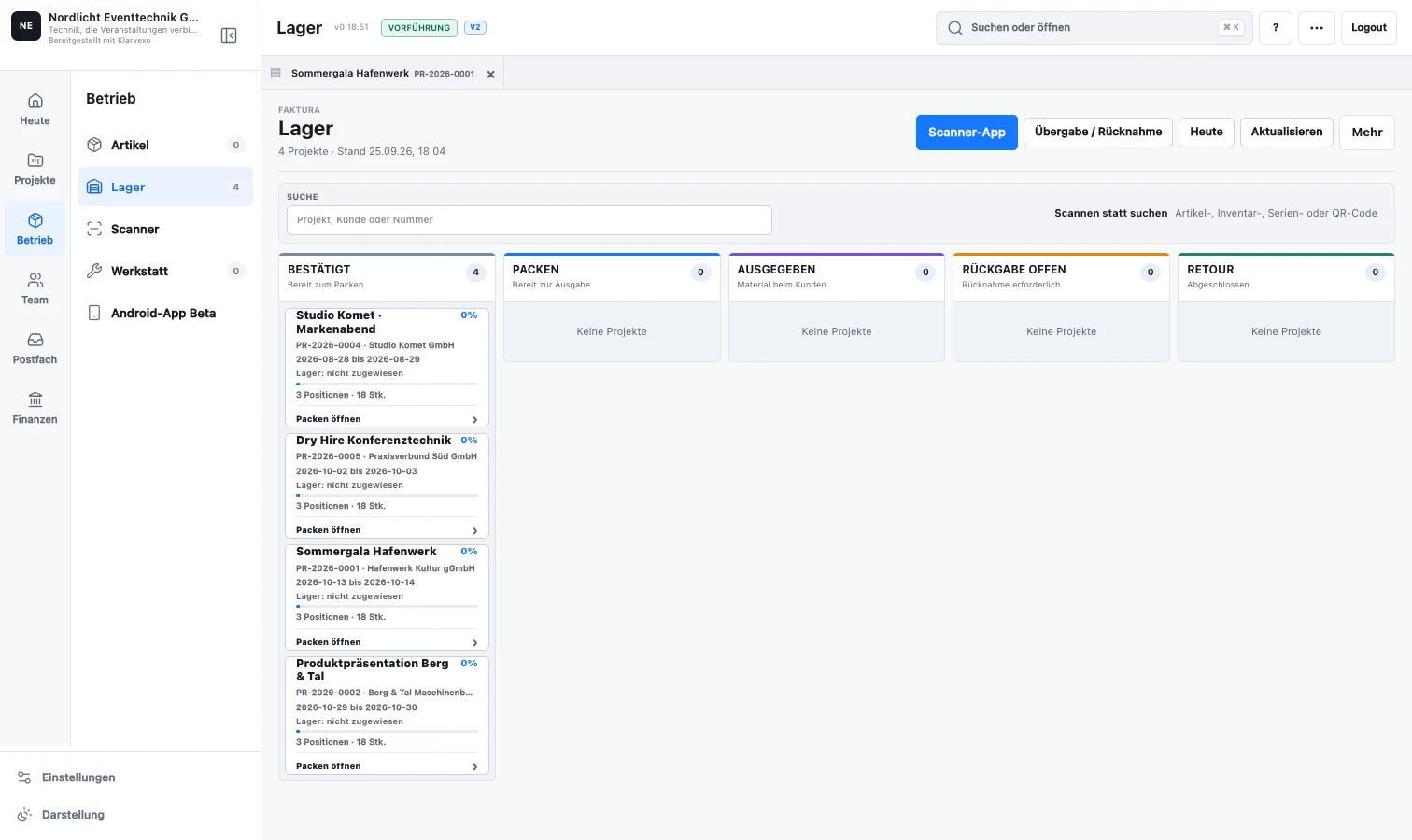Viewport: 1412px width, 840px height.
Task: Click PR-2026-0001 · Hafenwerk Kultur gGmbH text
Action: coord(385,568)
